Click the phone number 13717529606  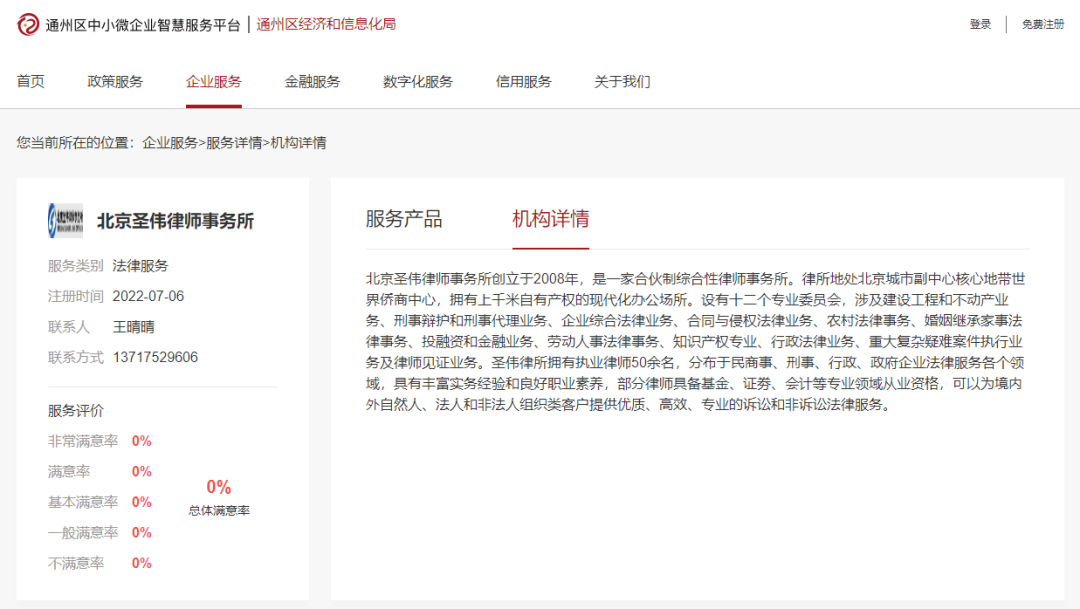155,357
